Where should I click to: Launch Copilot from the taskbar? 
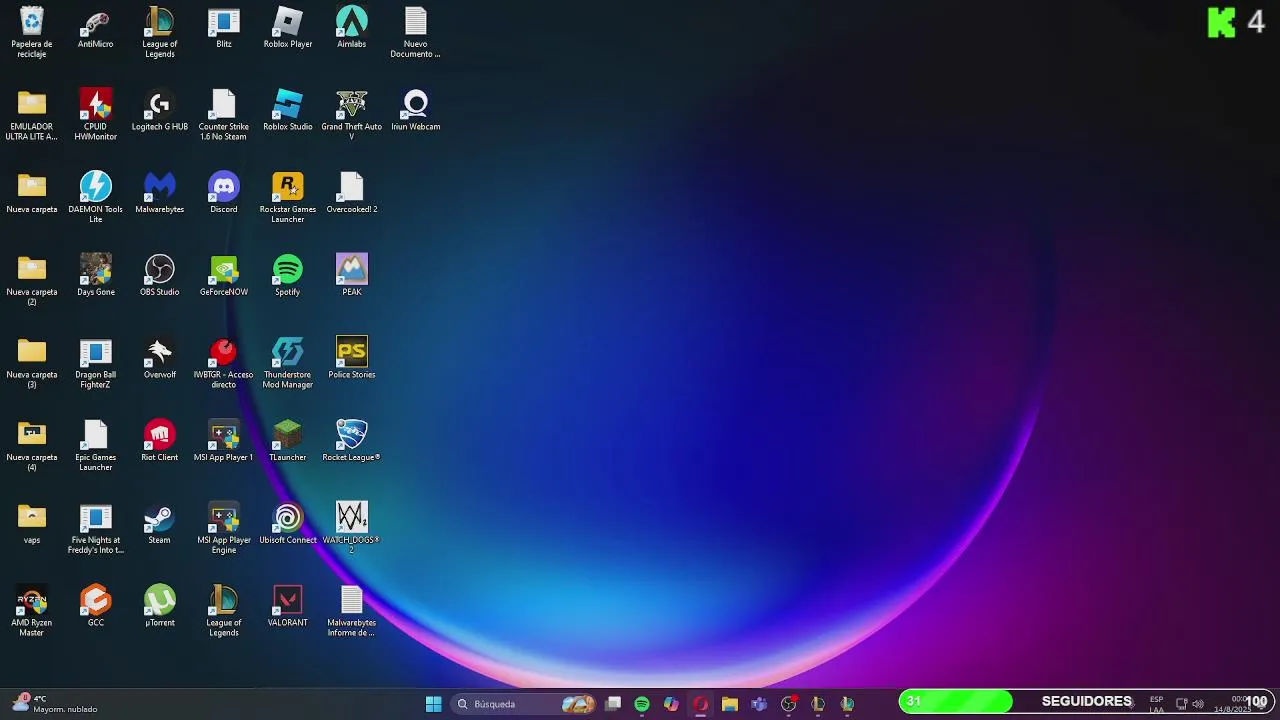pos(671,704)
